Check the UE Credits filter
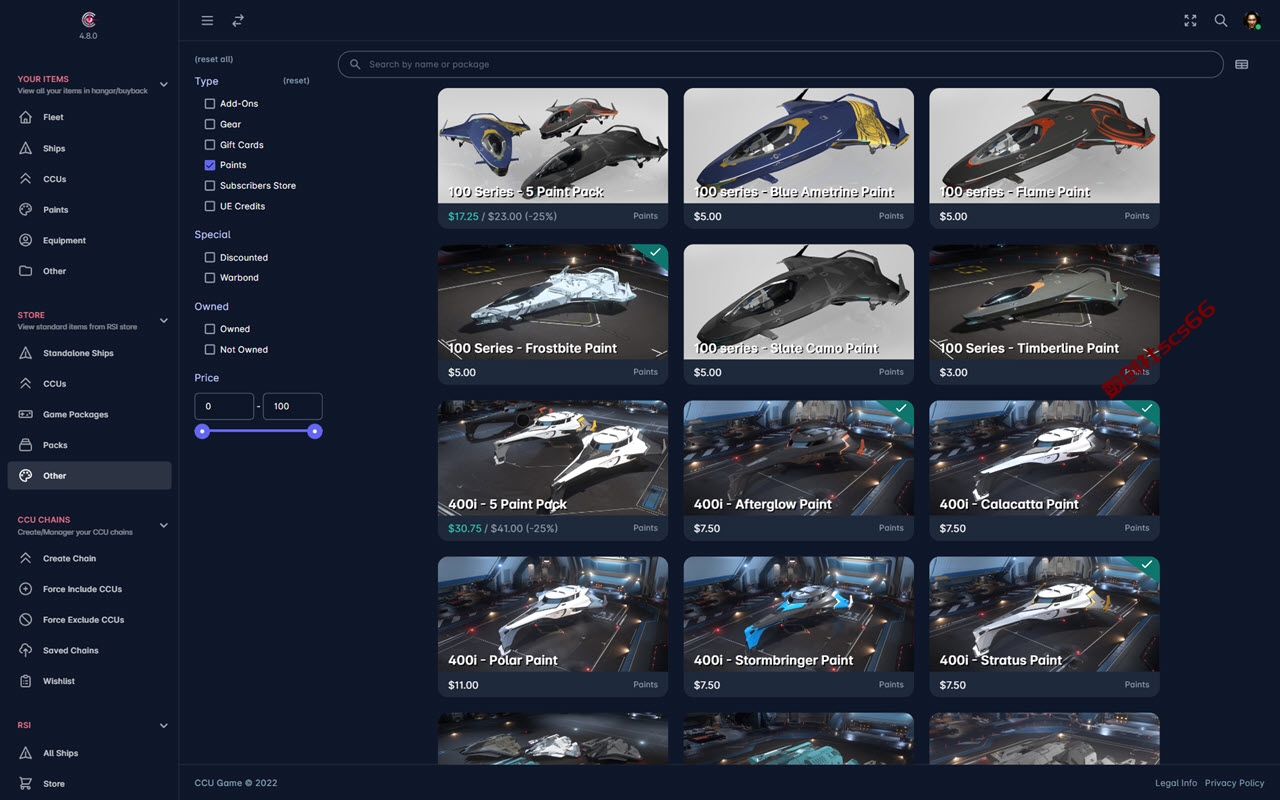Image resolution: width=1280 pixels, height=800 pixels. pos(210,206)
